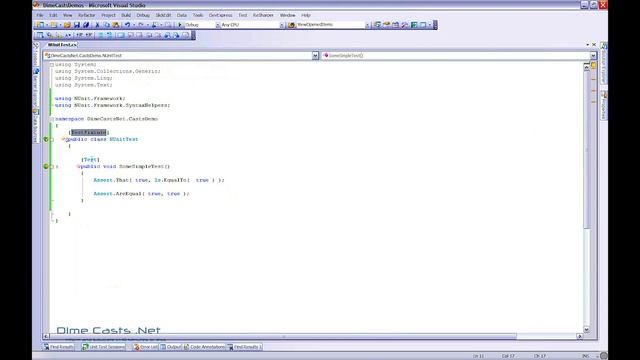640x360 pixels.
Task: Click the Copy icon in toolbar
Action: tap(107, 25)
